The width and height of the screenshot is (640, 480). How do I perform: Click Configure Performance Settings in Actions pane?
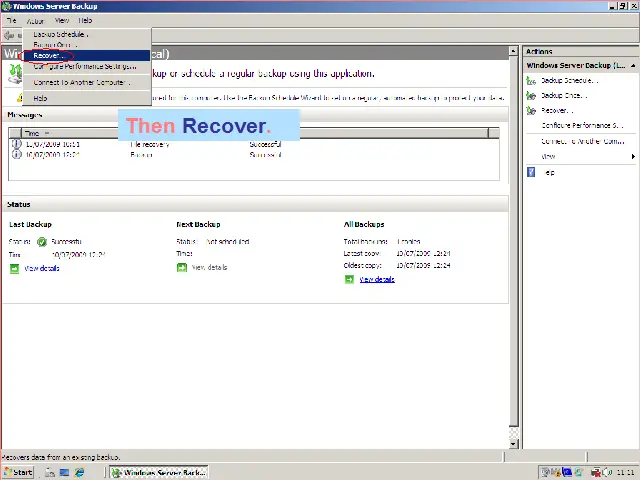(x=582, y=125)
